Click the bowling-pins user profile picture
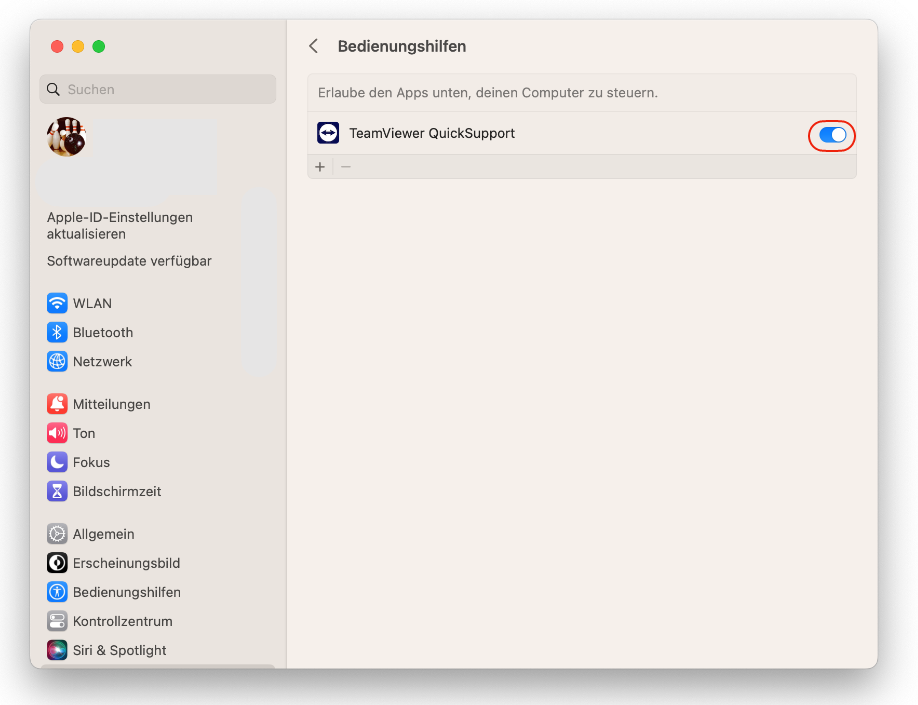Screen dimensions: 918x705 (67, 136)
